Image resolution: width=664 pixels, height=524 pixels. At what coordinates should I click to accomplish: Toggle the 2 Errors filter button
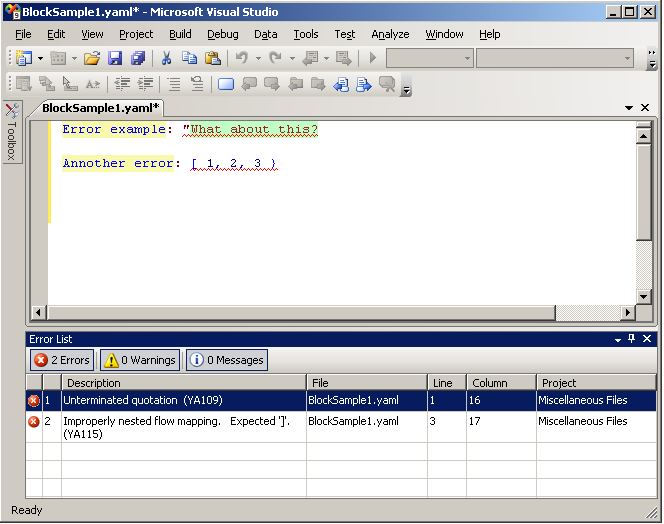62,360
